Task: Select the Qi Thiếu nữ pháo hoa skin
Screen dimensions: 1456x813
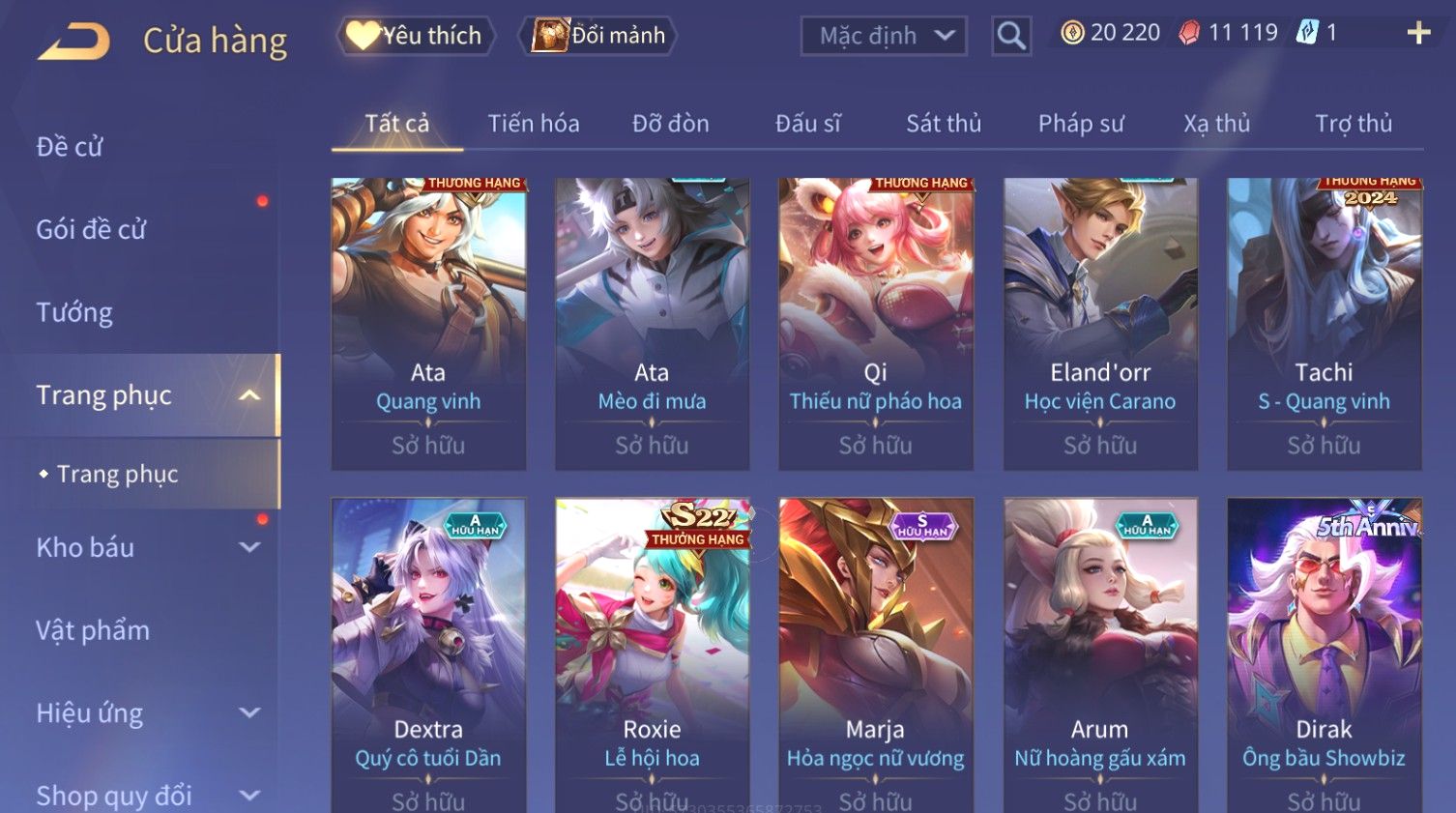Action: point(876,324)
